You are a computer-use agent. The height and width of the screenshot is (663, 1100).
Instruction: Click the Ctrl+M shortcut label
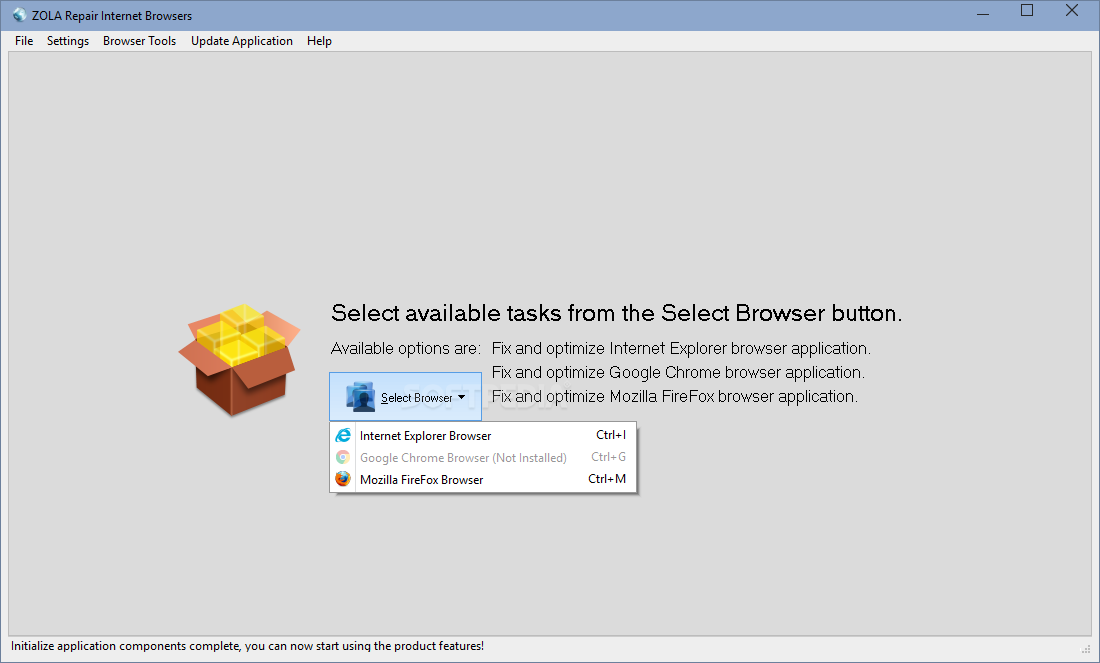[x=607, y=479]
